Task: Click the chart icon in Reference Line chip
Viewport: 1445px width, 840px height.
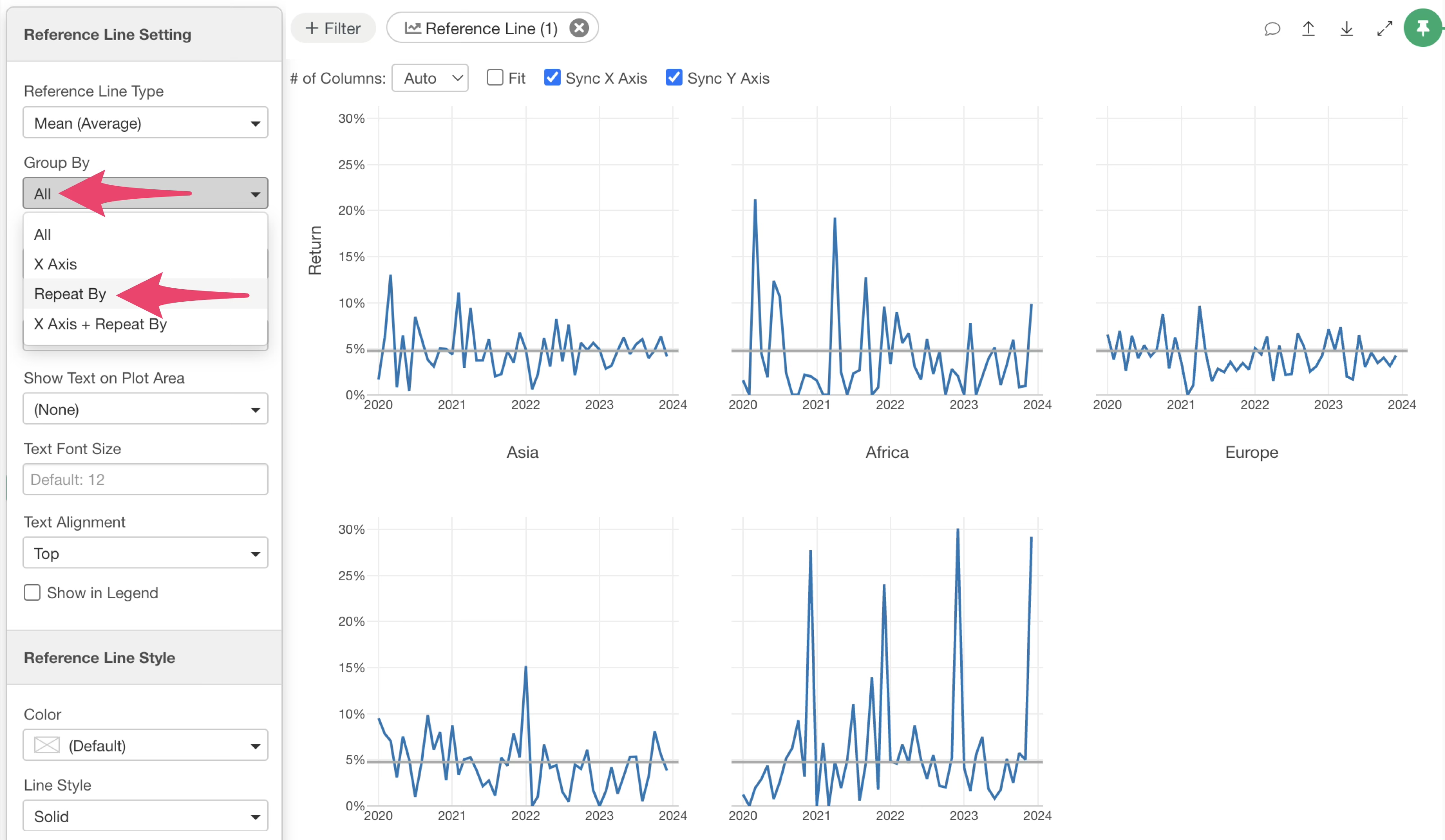Action: [x=412, y=28]
